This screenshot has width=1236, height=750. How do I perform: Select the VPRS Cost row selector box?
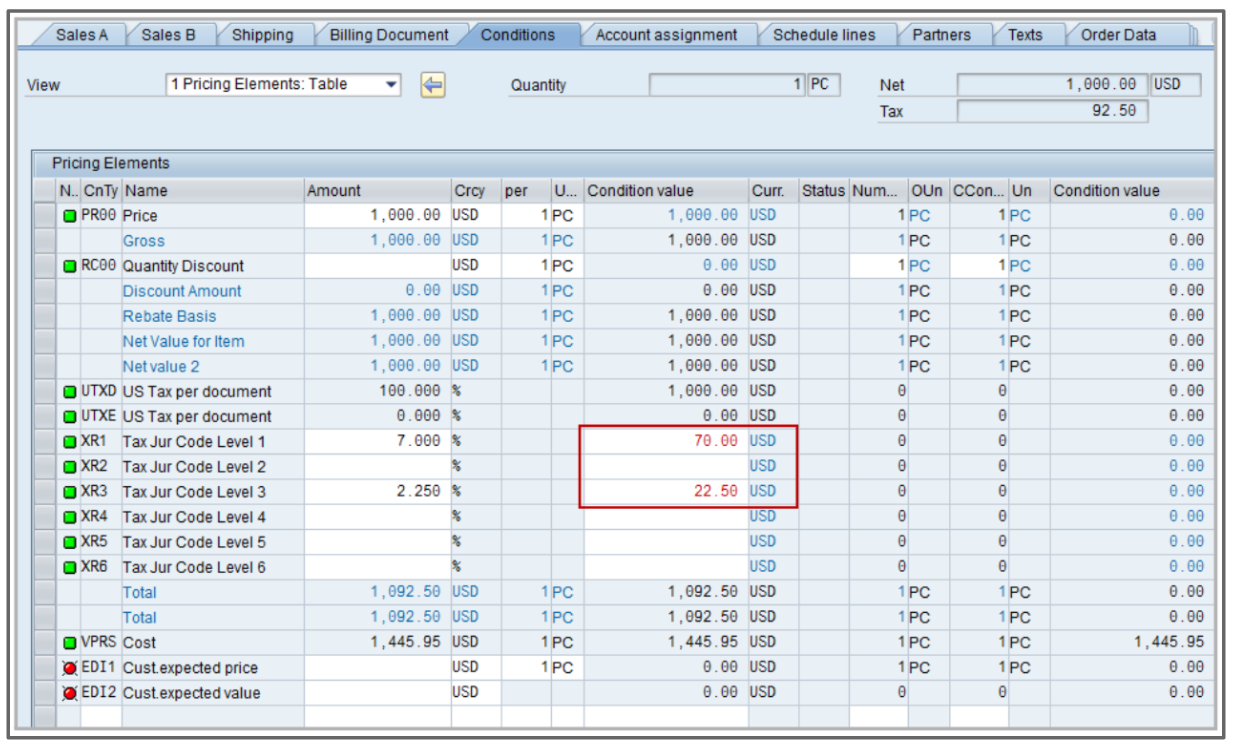click(x=44, y=643)
